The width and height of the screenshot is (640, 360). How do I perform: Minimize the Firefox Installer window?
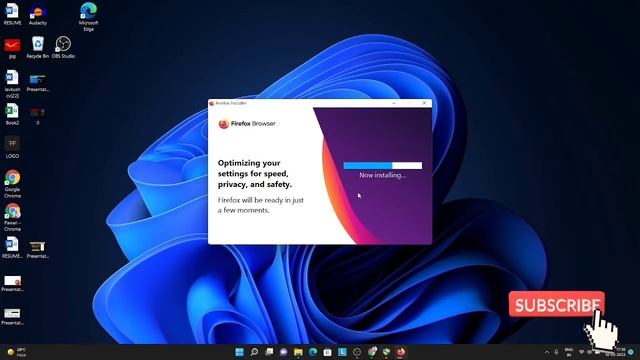pos(394,103)
